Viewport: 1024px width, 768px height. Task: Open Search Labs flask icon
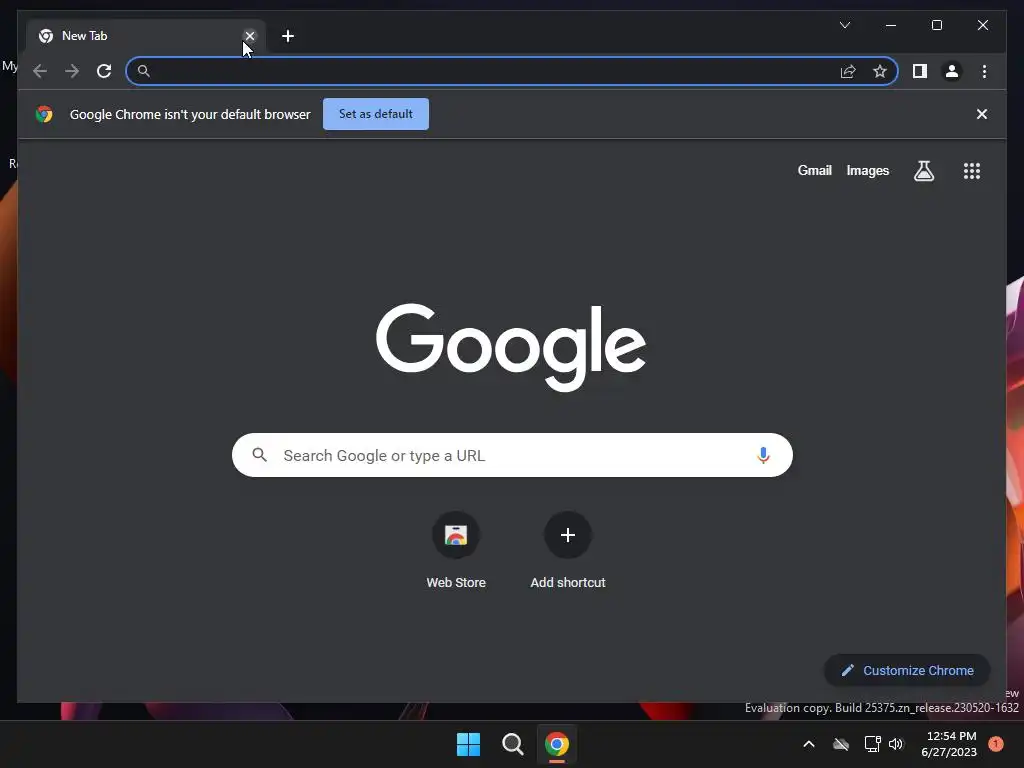923,171
